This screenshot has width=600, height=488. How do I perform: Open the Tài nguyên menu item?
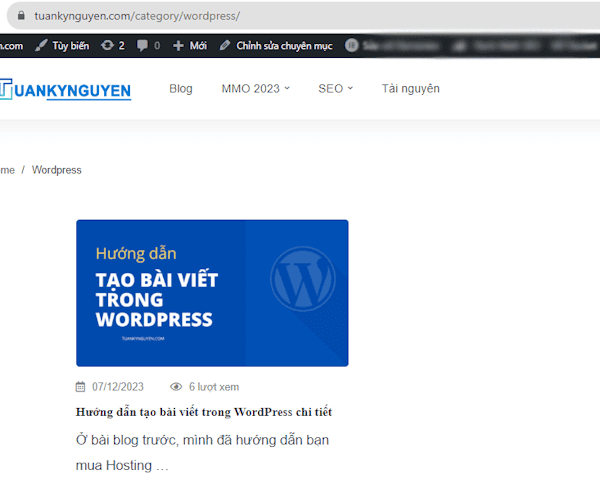(x=411, y=89)
